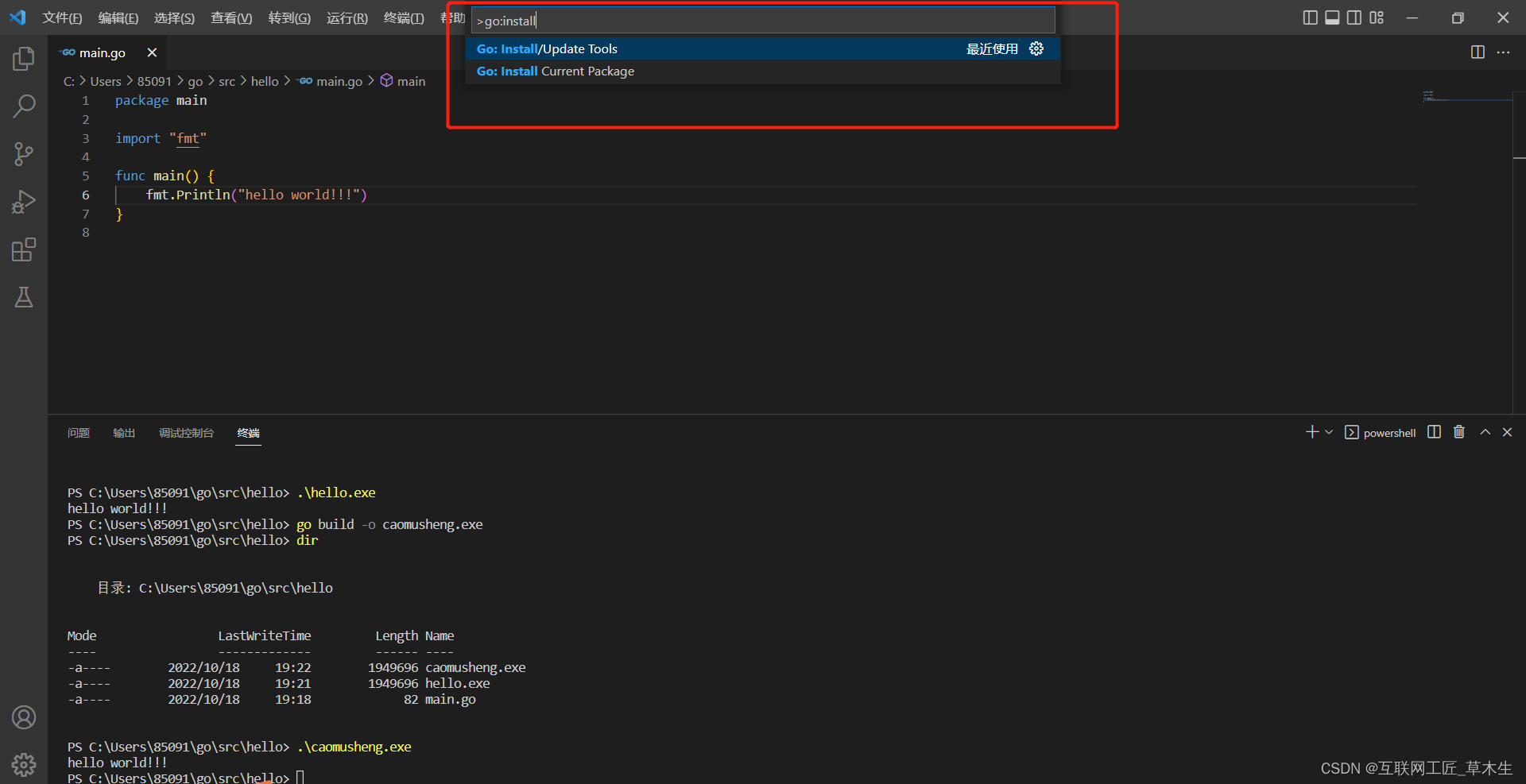Configure keybinding gear for Install/Update Tools
The image size is (1526, 784).
tap(1036, 48)
